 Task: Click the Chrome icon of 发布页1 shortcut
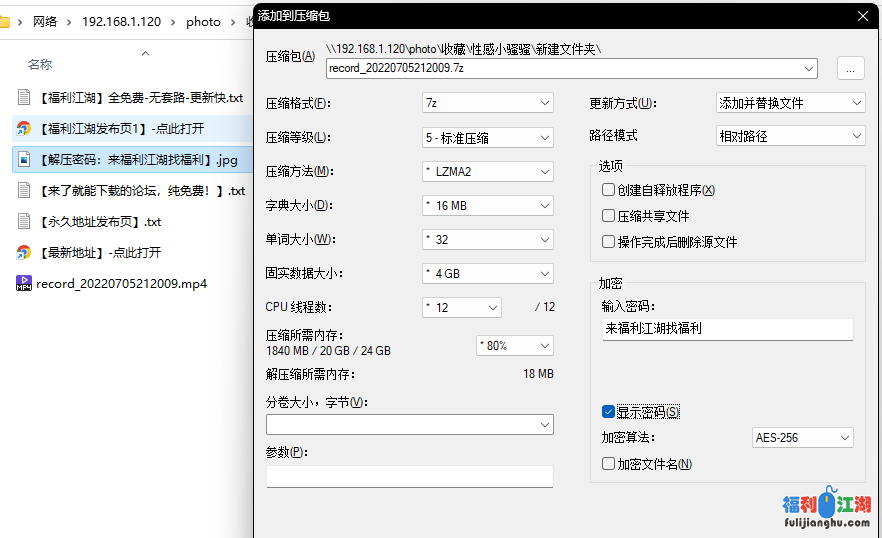(x=24, y=128)
